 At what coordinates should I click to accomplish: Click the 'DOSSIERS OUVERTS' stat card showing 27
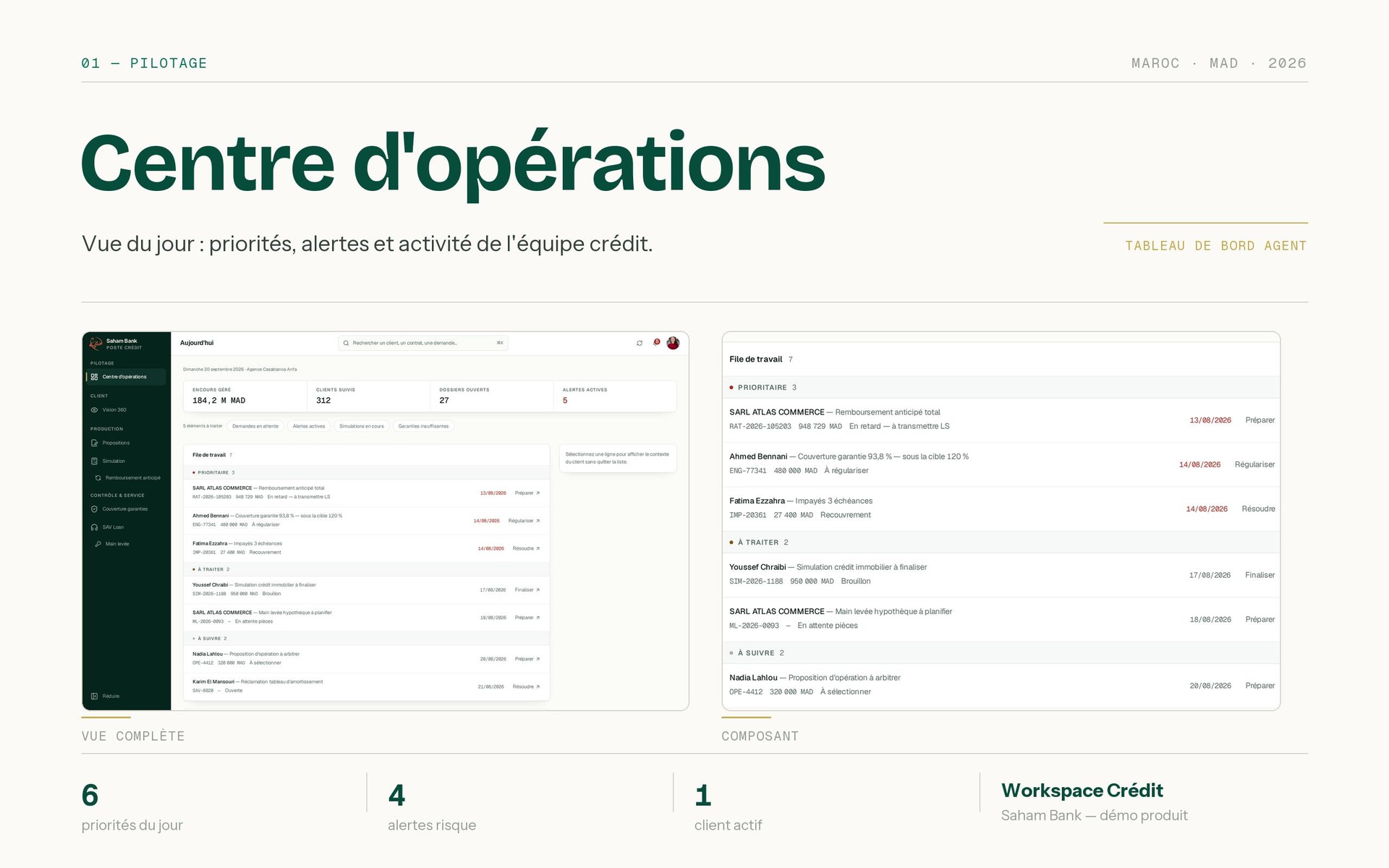point(492,396)
